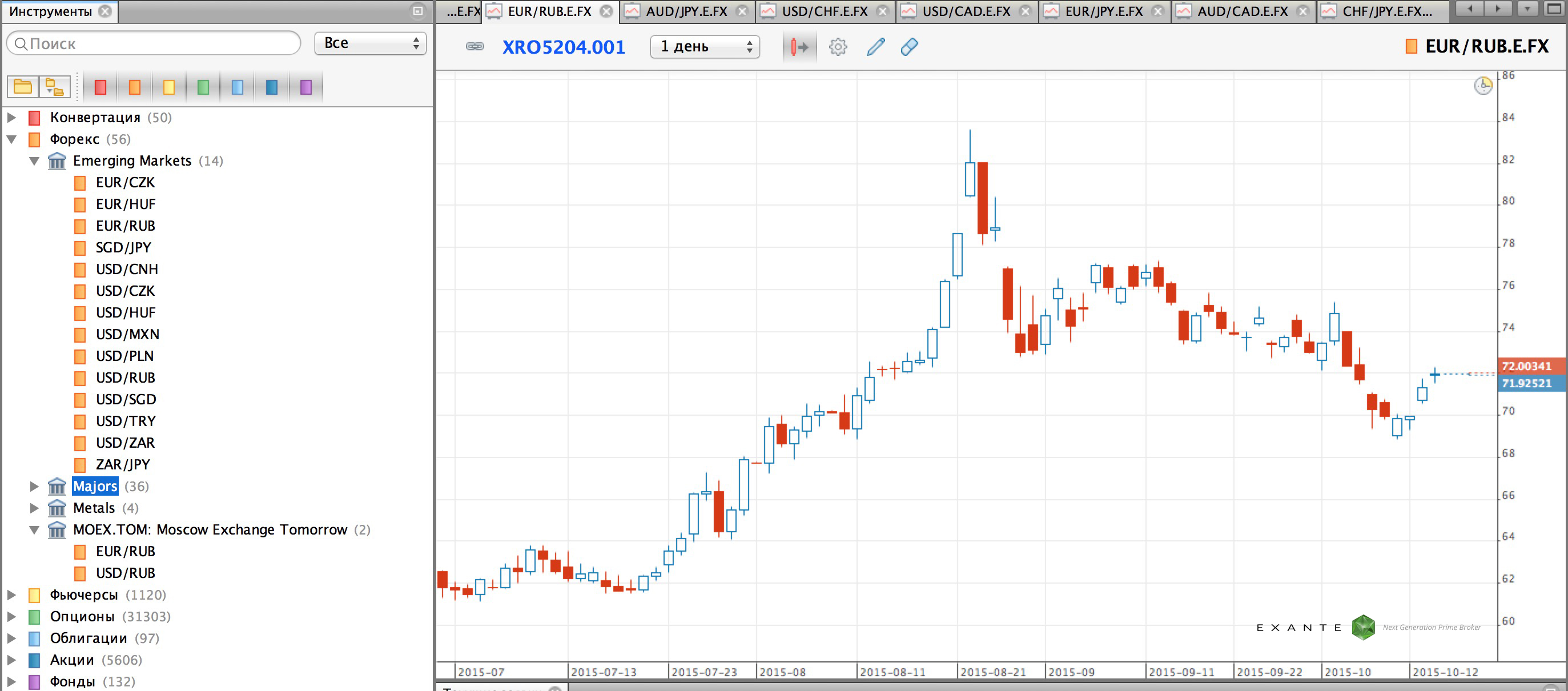Toggle the red instruments filter
Image resolution: width=1568 pixels, height=691 pixels.
point(100,87)
